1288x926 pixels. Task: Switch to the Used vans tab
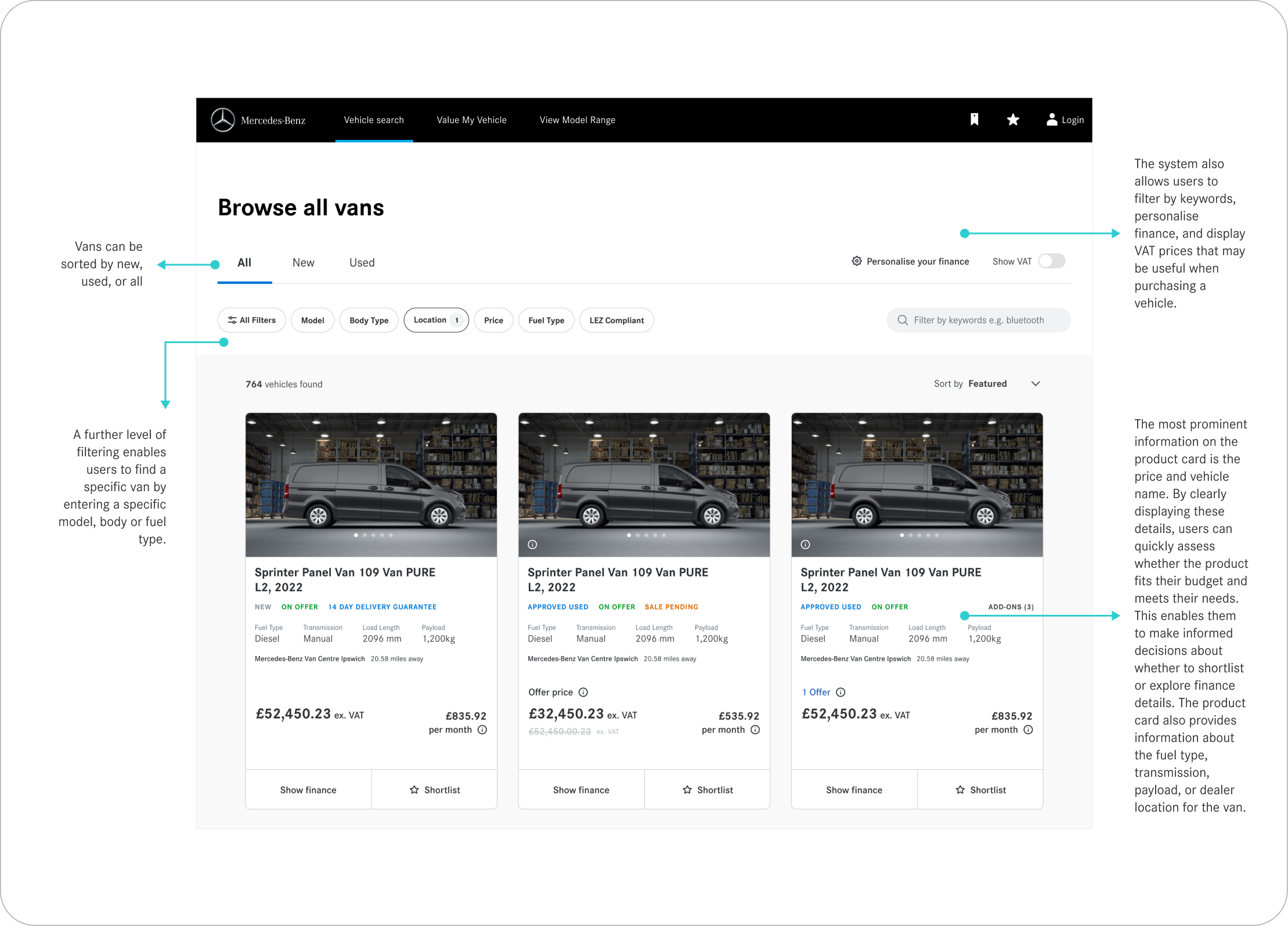pyautogui.click(x=362, y=263)
